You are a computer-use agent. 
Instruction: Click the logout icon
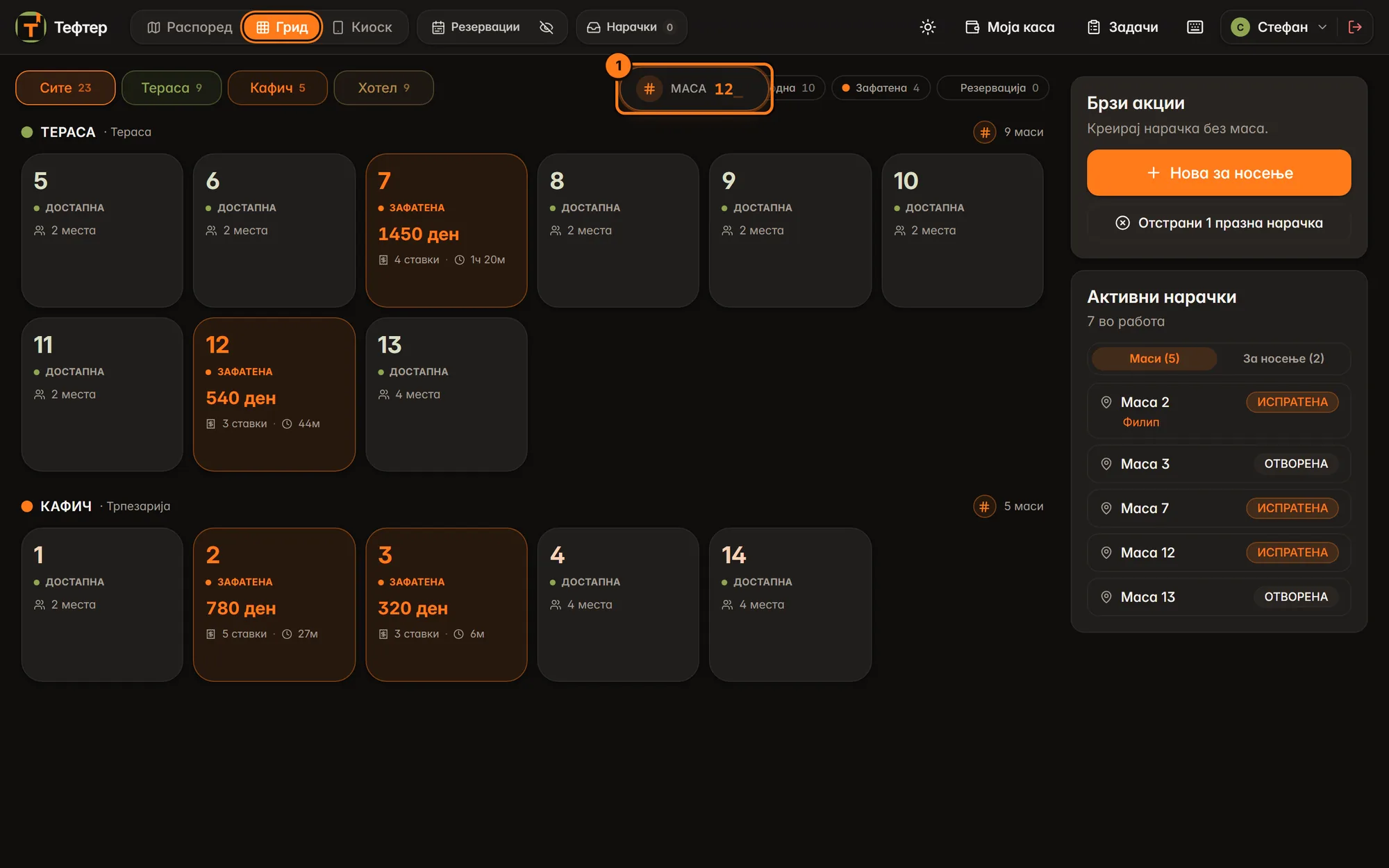click(x=1354, y=27)
